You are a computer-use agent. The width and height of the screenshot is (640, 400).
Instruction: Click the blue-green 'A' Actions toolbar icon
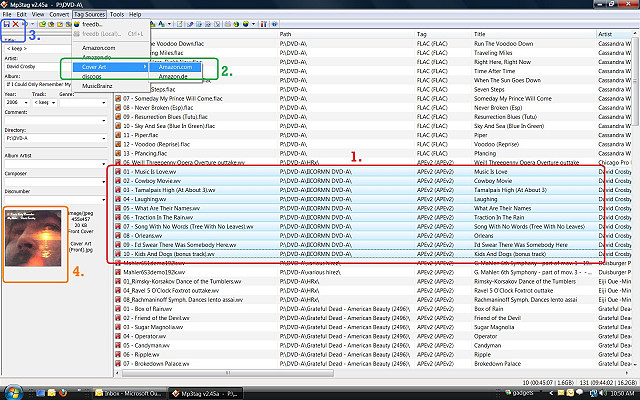tap(161, 24)
